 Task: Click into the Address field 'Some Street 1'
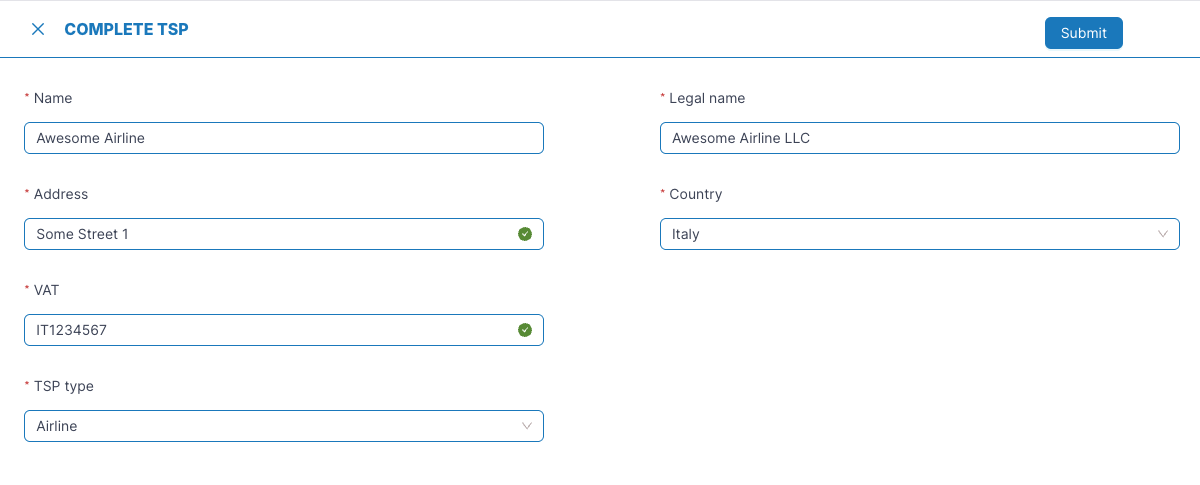(x=260, y=234)
